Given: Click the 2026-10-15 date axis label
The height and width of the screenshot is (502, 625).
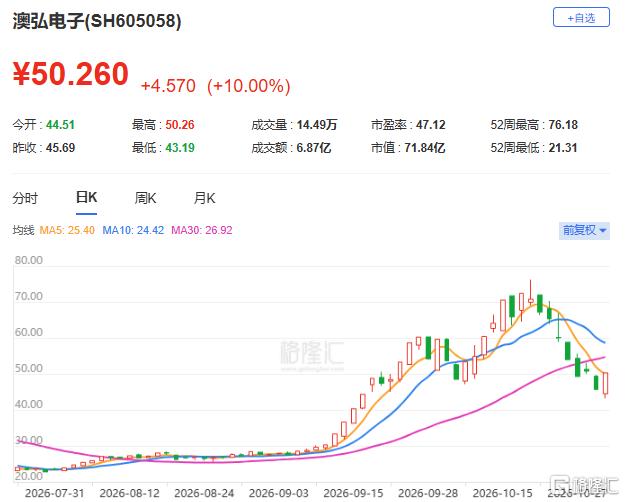Looking at the screenshot, I should 502,493.
